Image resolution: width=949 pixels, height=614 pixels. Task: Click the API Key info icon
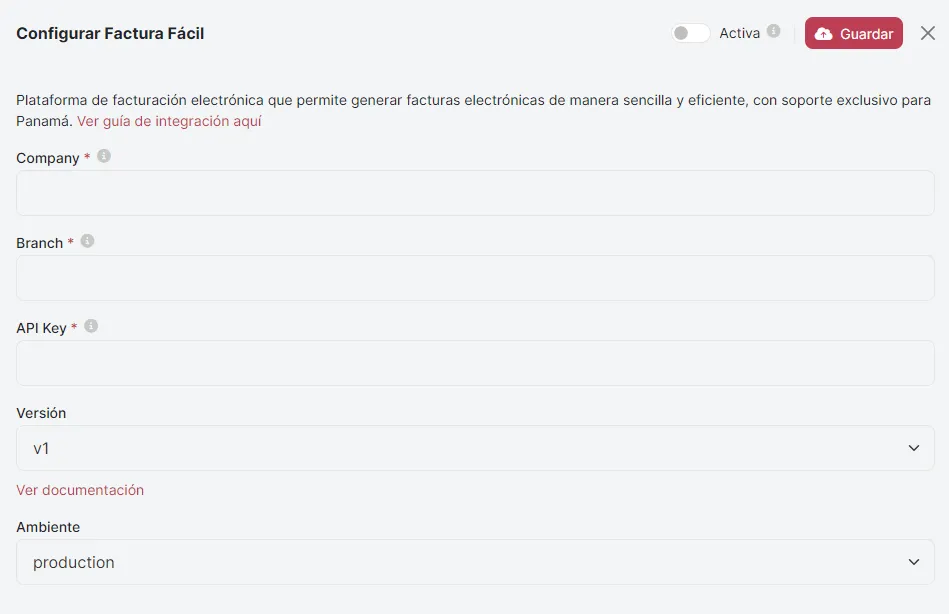(91, 327)
